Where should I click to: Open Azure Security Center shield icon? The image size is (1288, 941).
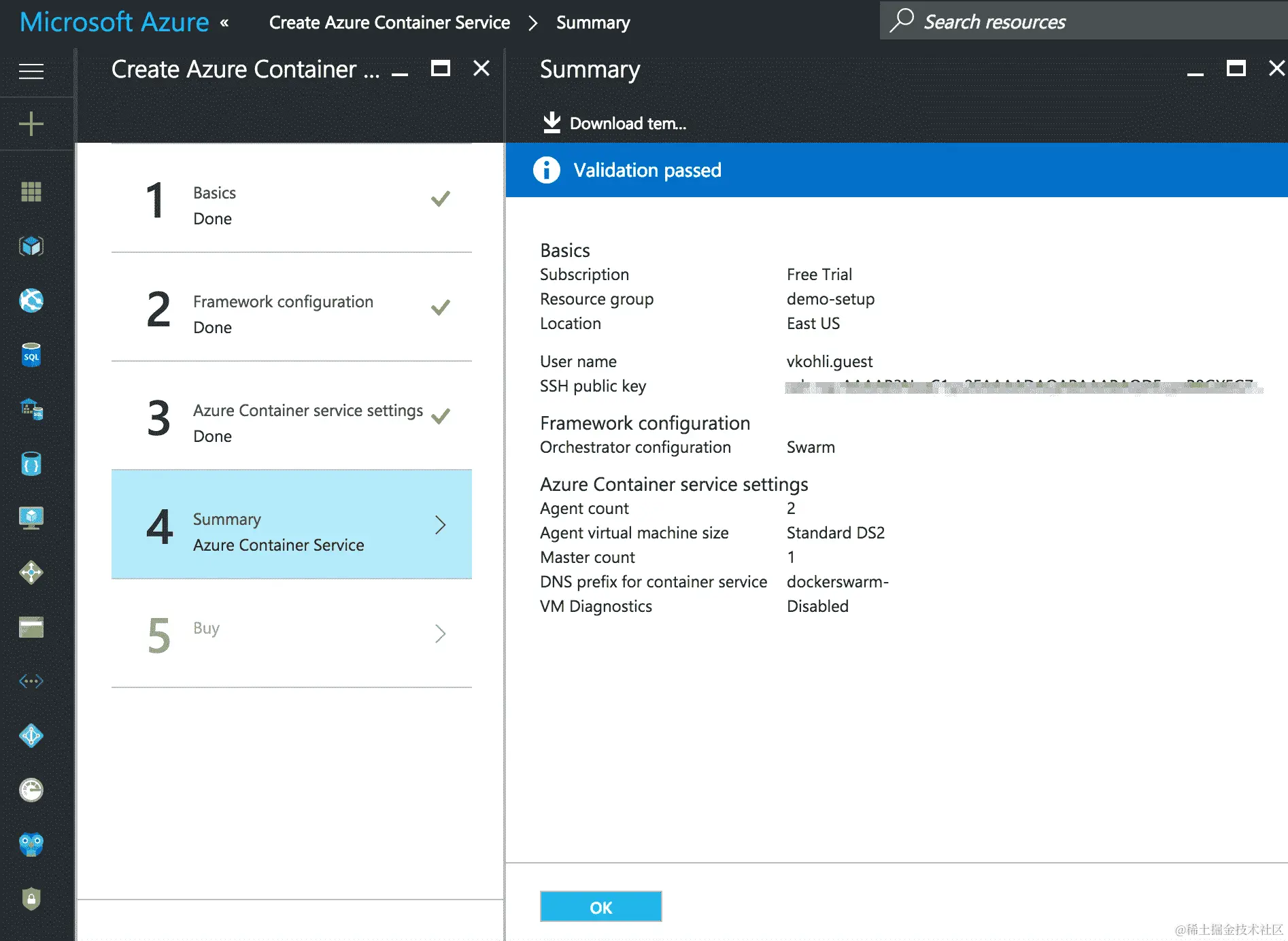coord(30,900)
